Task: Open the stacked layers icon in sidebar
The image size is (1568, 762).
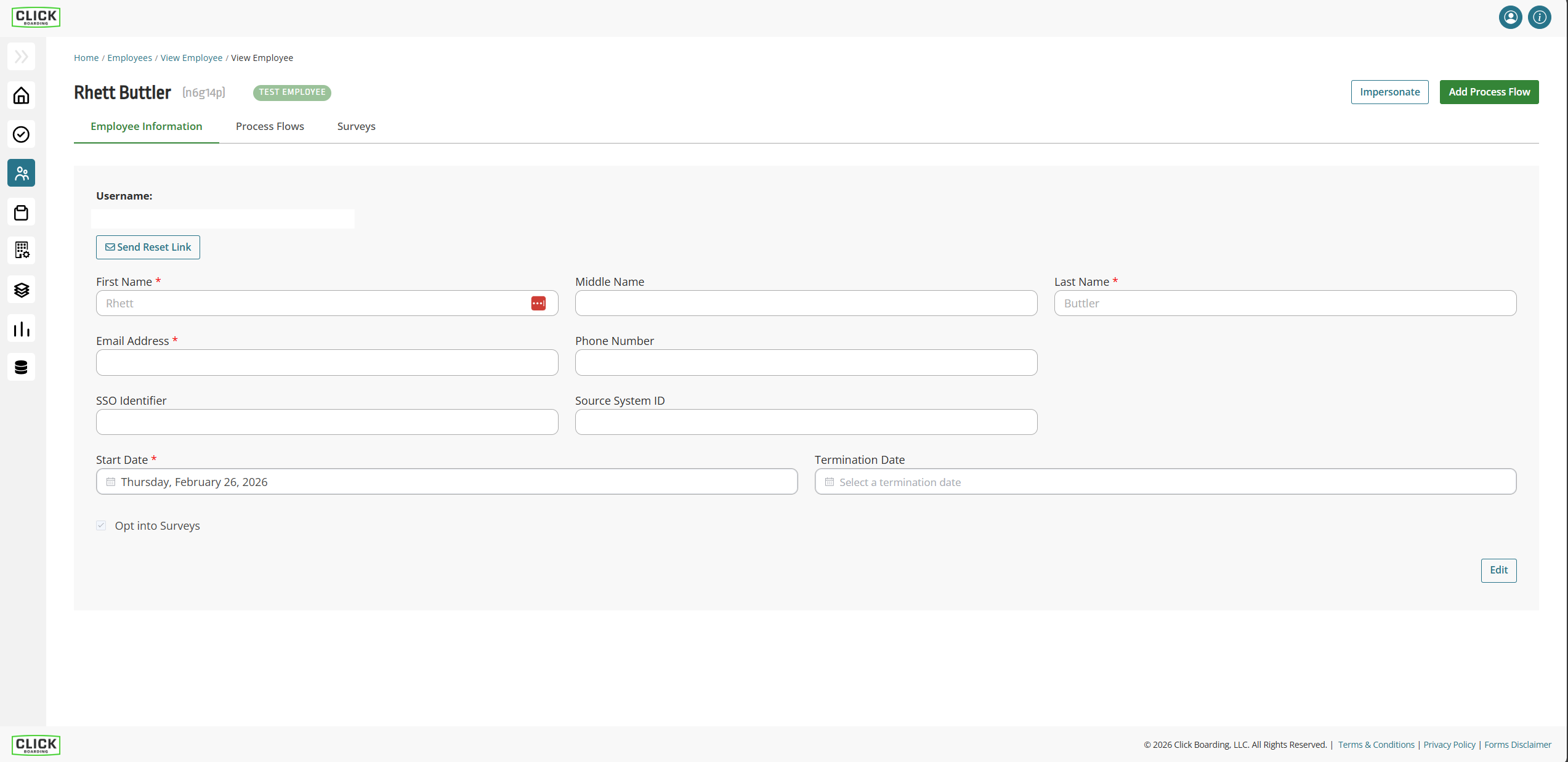Action: (x=22, y=290)
